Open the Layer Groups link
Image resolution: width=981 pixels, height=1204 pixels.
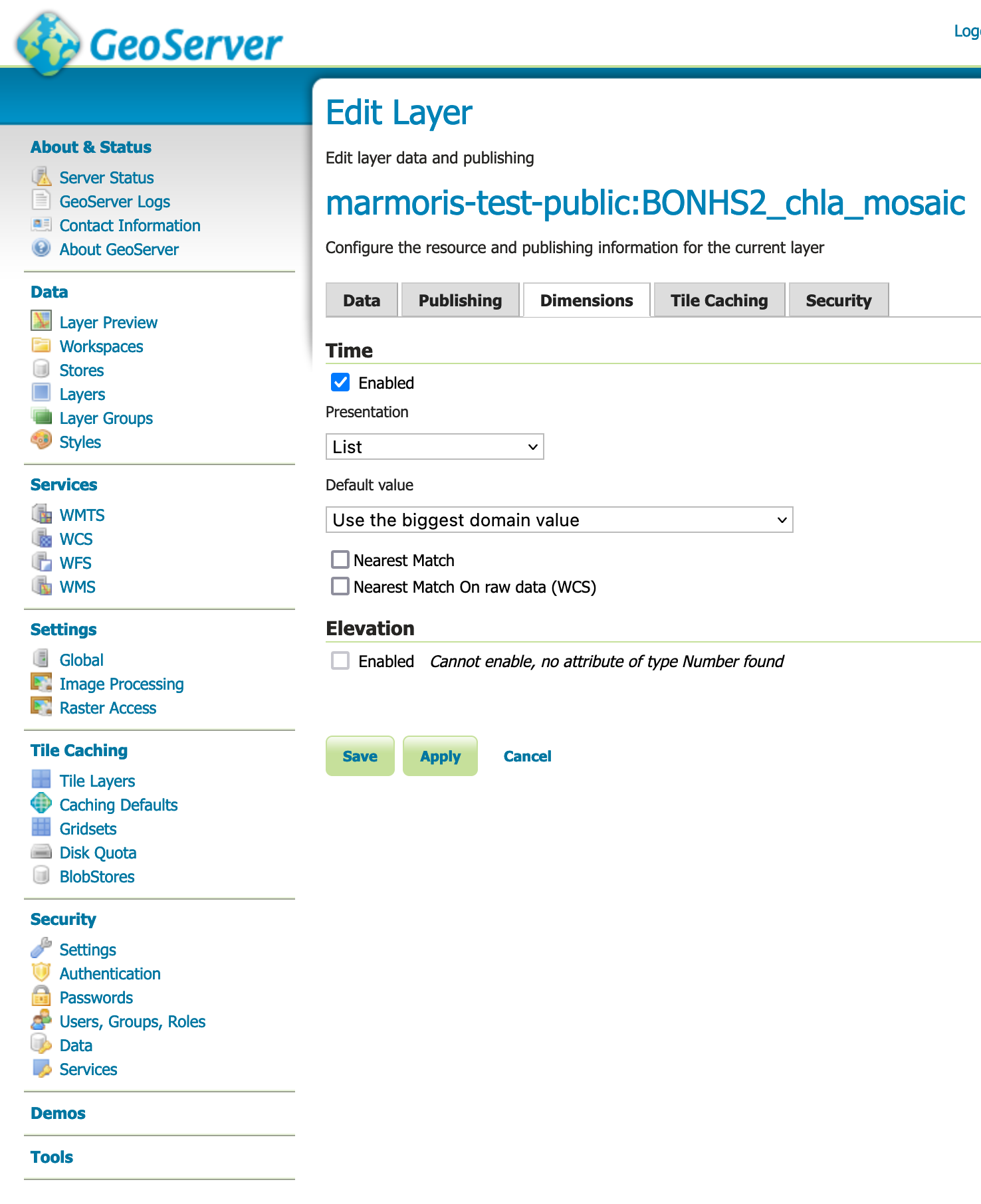106,419
